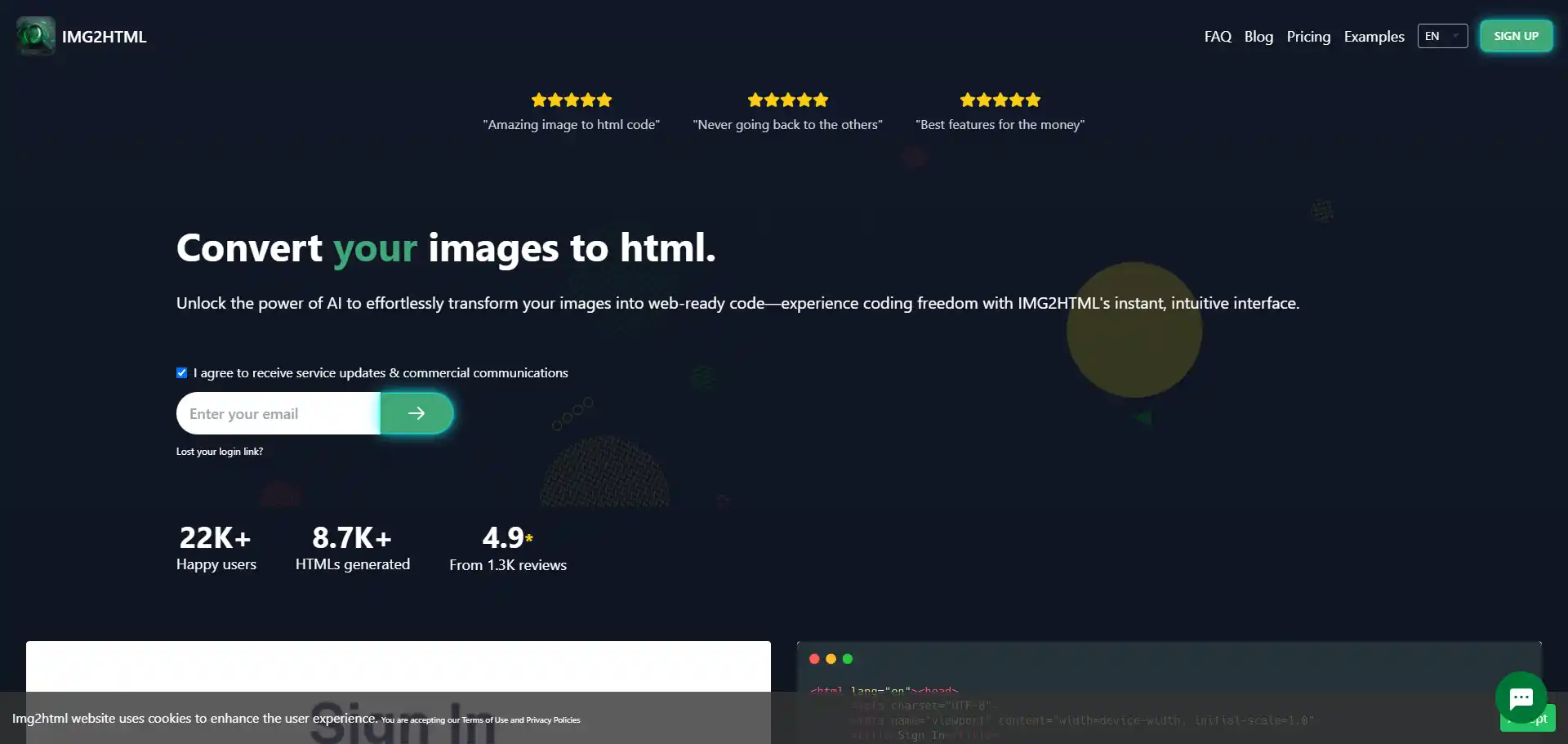Click the stars above "Never going back to the others"
The width and height of the screenshot is (1568, 744).
pos(787,100)
